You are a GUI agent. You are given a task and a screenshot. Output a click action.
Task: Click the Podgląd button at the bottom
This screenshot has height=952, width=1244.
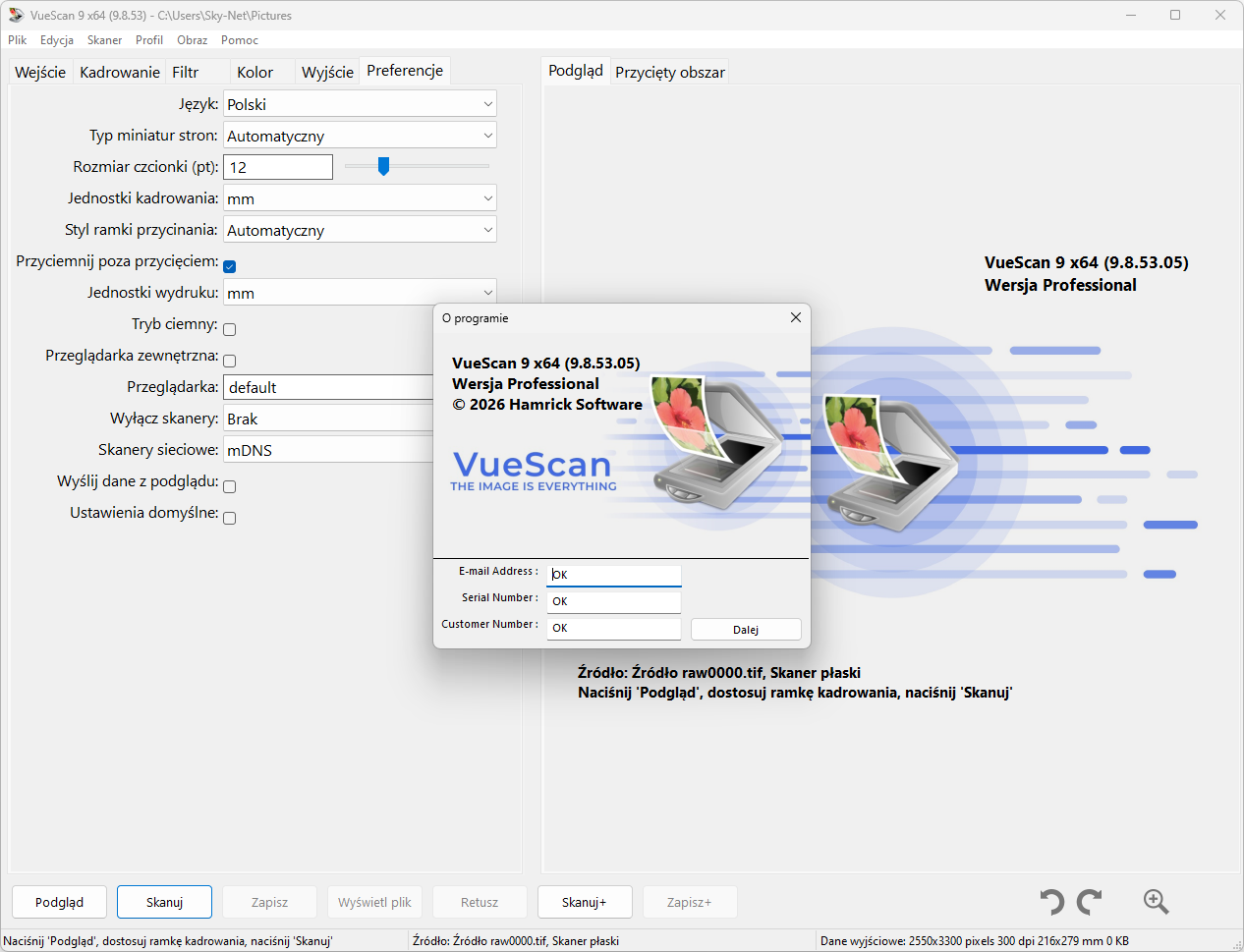(x=59, y=902)
